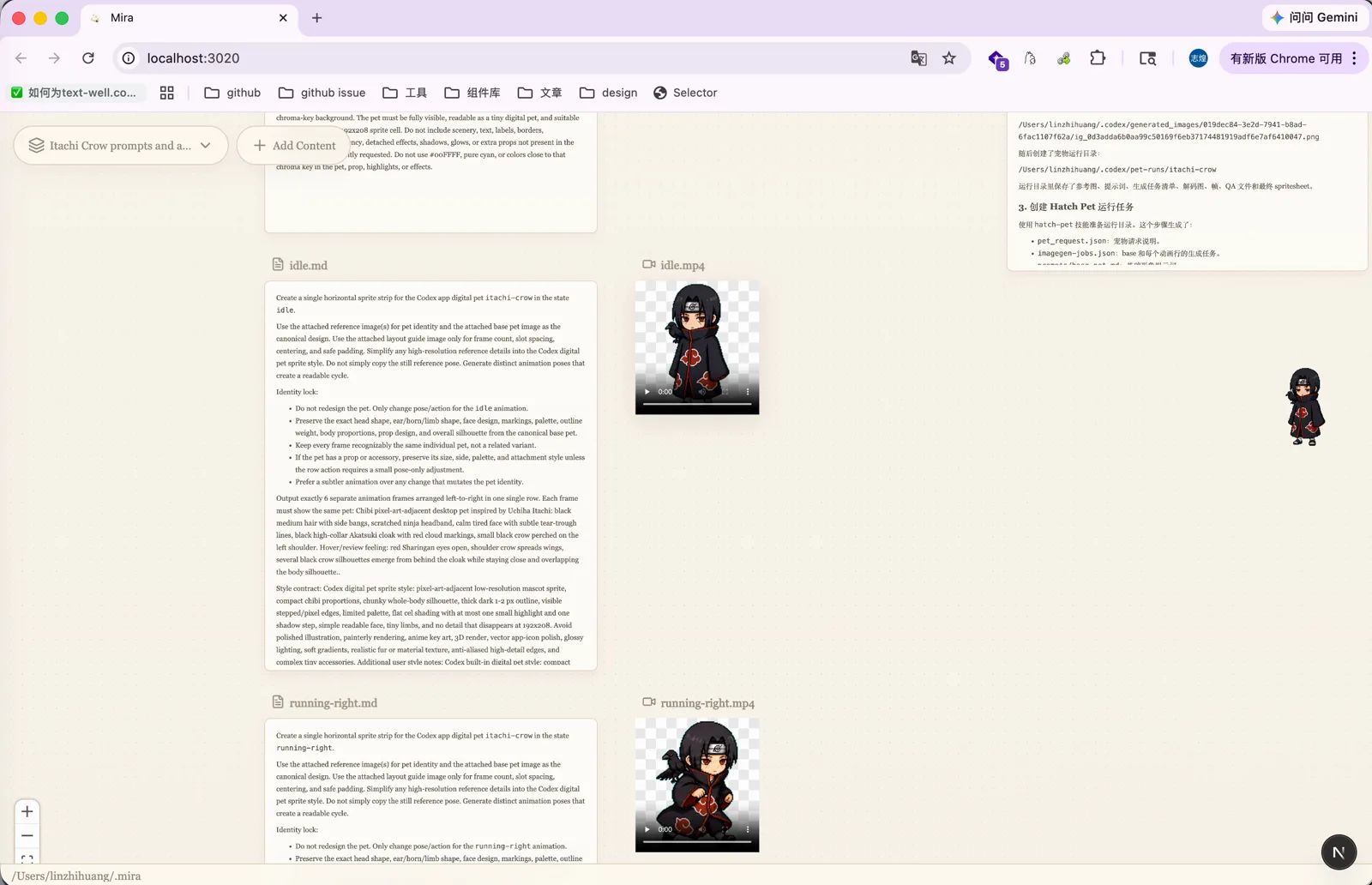Open the github issue bookmarks folder
This screenshot has width=1372, height=885.
pos(322,93)
